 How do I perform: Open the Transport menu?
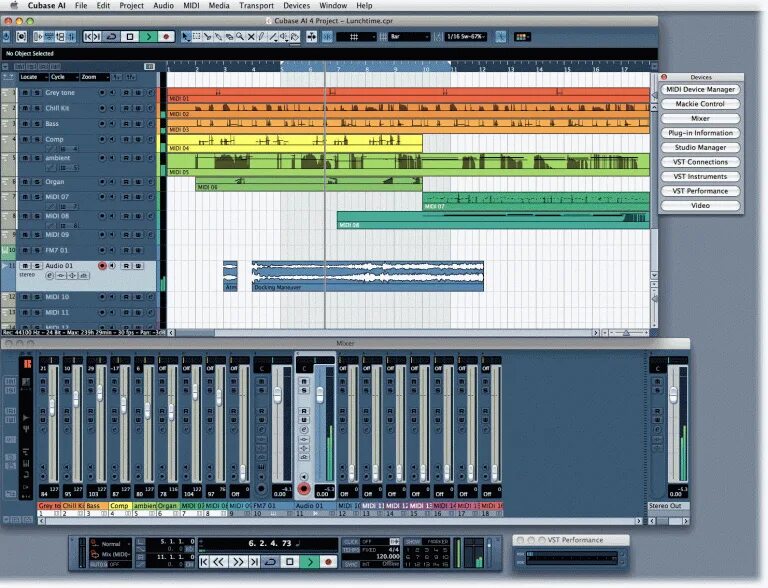[256, 5]
